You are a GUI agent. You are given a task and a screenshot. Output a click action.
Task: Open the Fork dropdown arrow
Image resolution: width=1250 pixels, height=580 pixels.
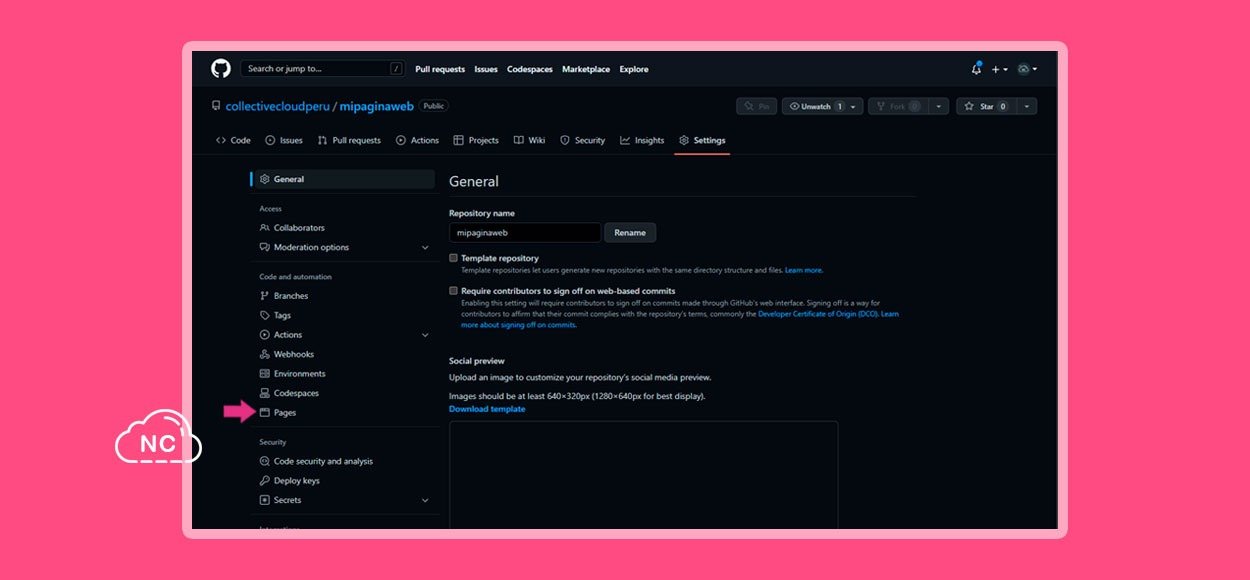939,106
